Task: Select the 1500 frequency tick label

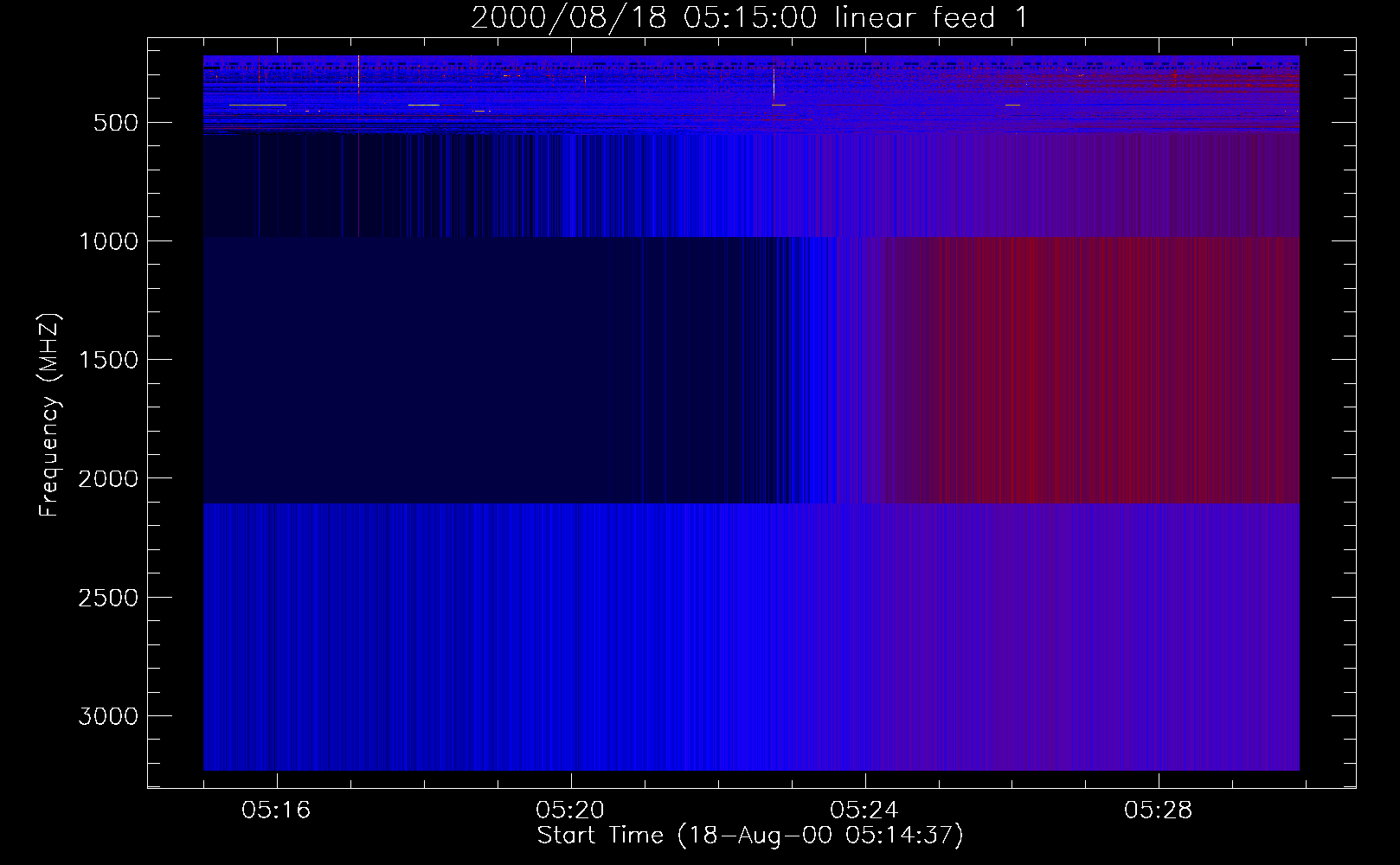Action: [108, 360]
